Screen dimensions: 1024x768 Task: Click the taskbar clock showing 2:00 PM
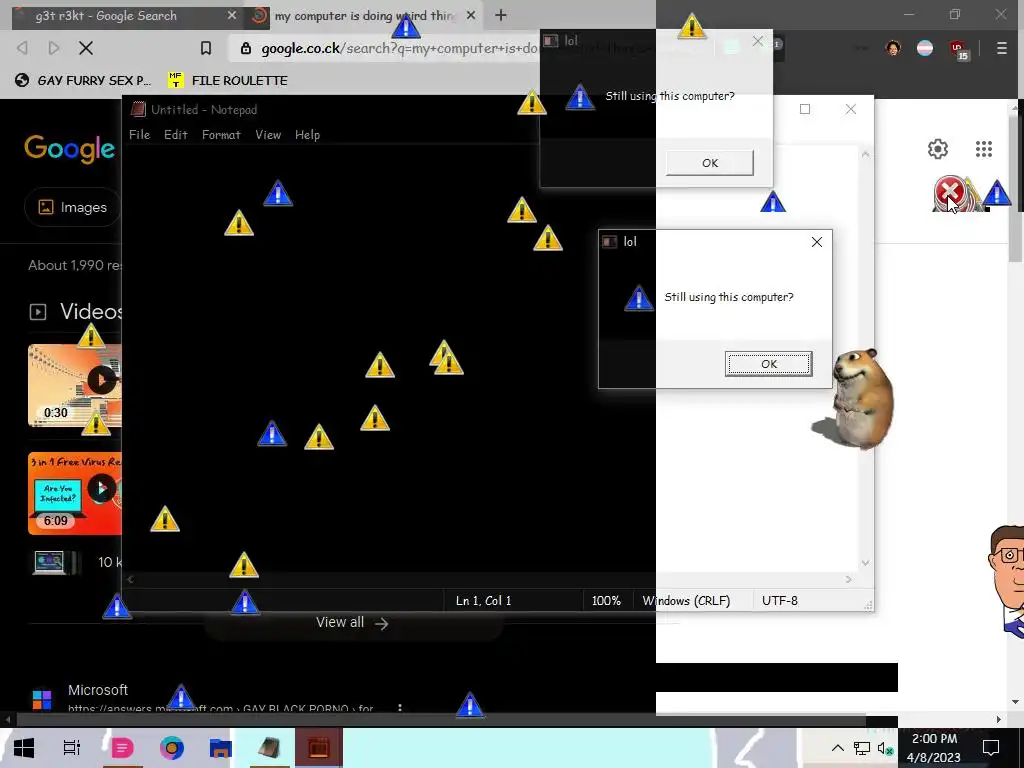click(x=934, y=748)
